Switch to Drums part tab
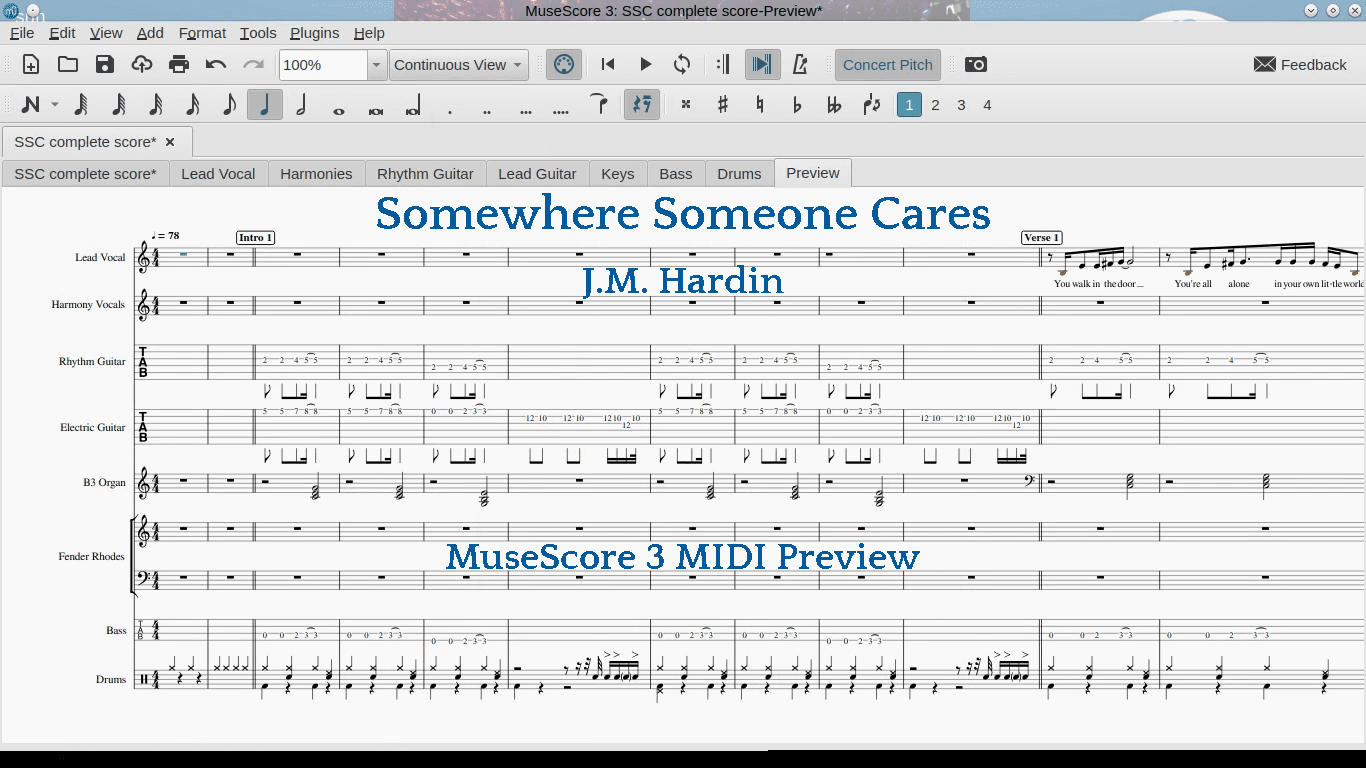The image size is (1366, 768). [739, 174]
